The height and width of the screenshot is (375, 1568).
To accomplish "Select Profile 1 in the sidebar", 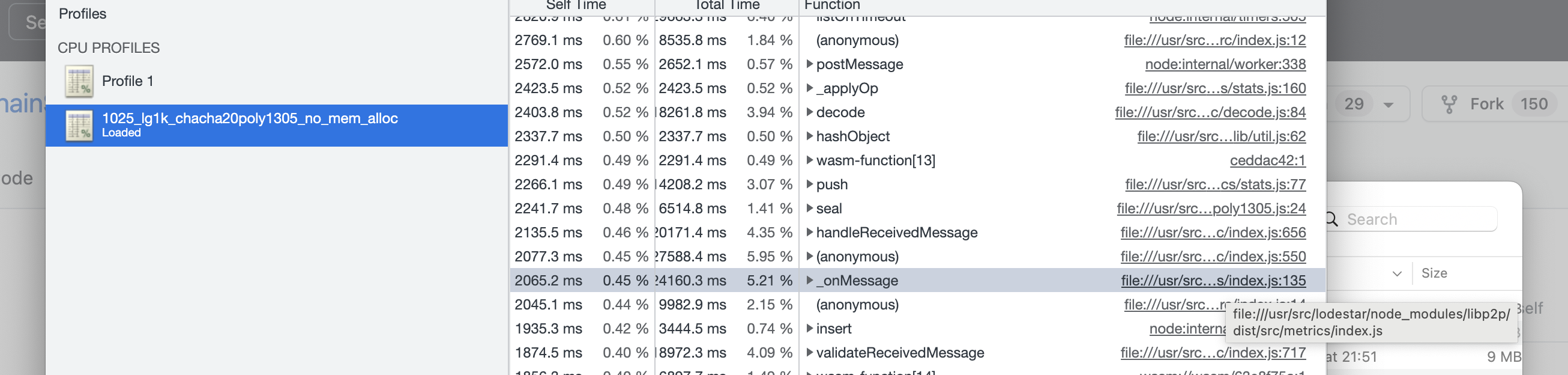I will tap(128, 81).
